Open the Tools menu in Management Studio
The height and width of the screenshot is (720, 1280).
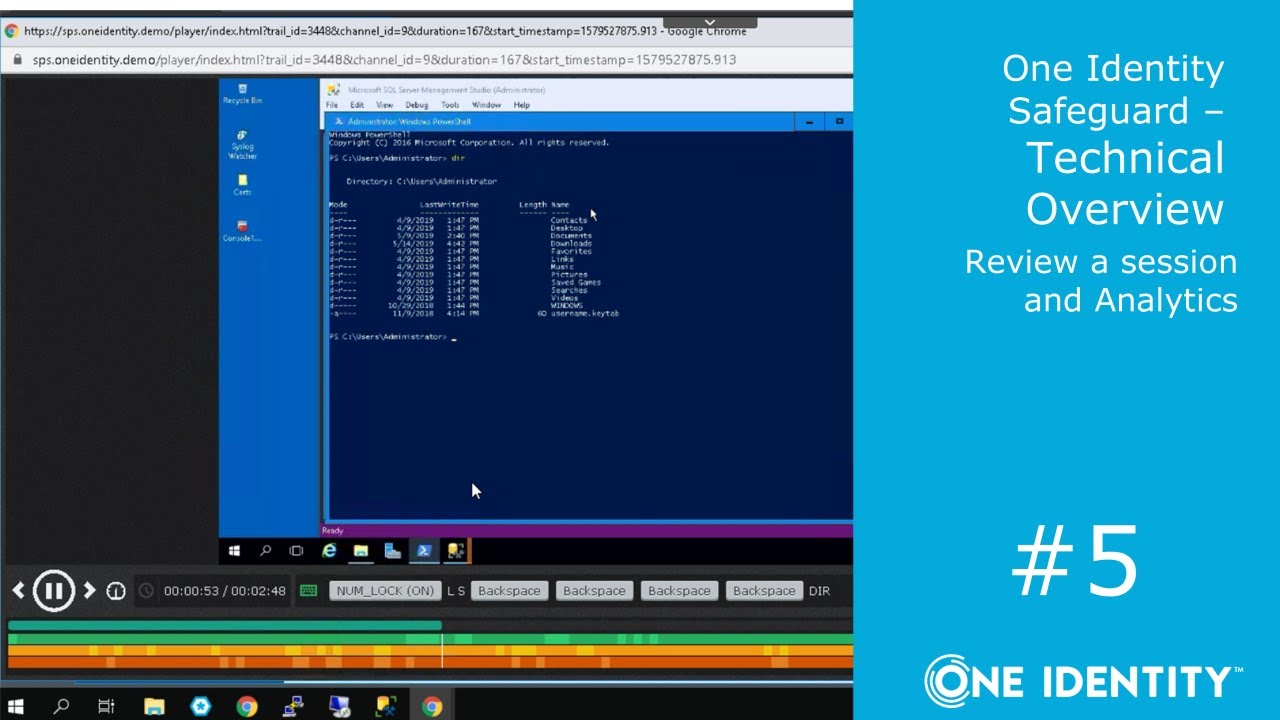[450, 105]
